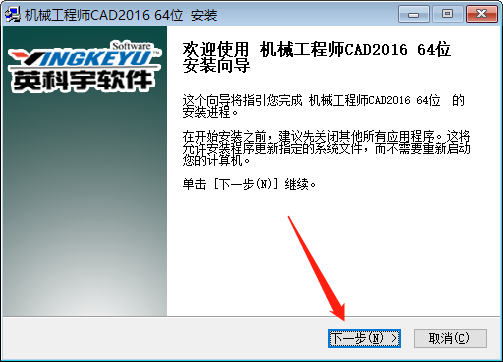Screen dimensions: 503x362
Task: Click the maximize button in title bar
Action: [448, 14]
